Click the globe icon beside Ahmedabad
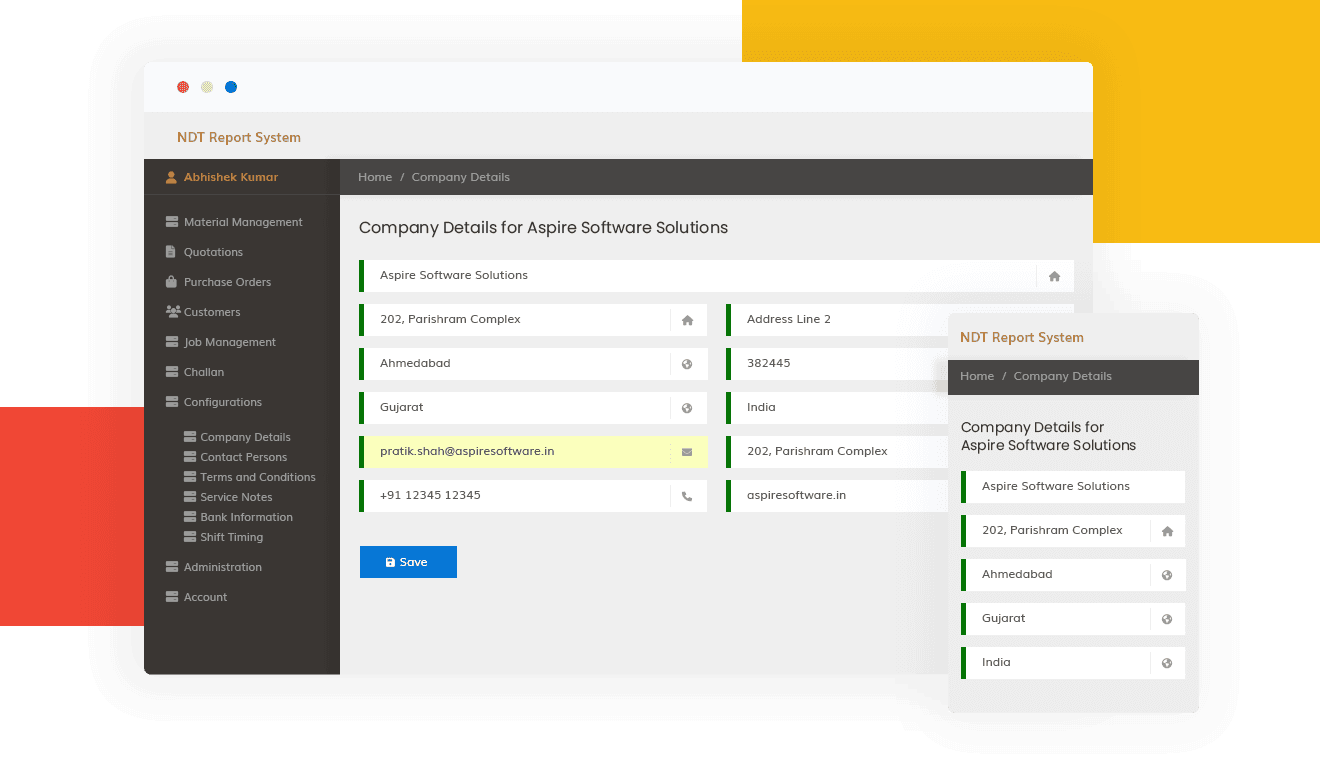This screenshot has height=766, width=1320. click(x=686, y=363)
